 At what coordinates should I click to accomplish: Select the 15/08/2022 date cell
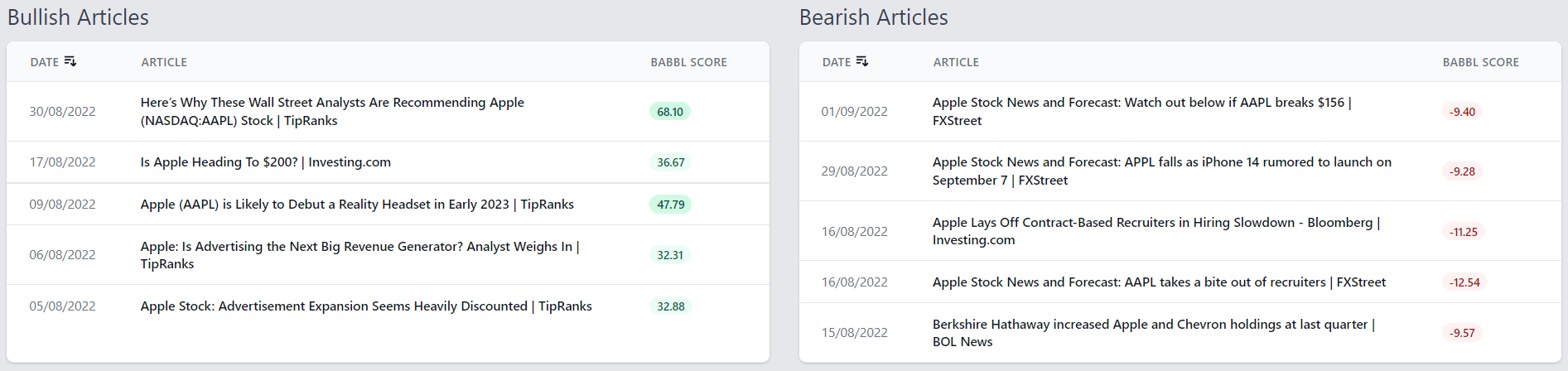tap(854, 333)
